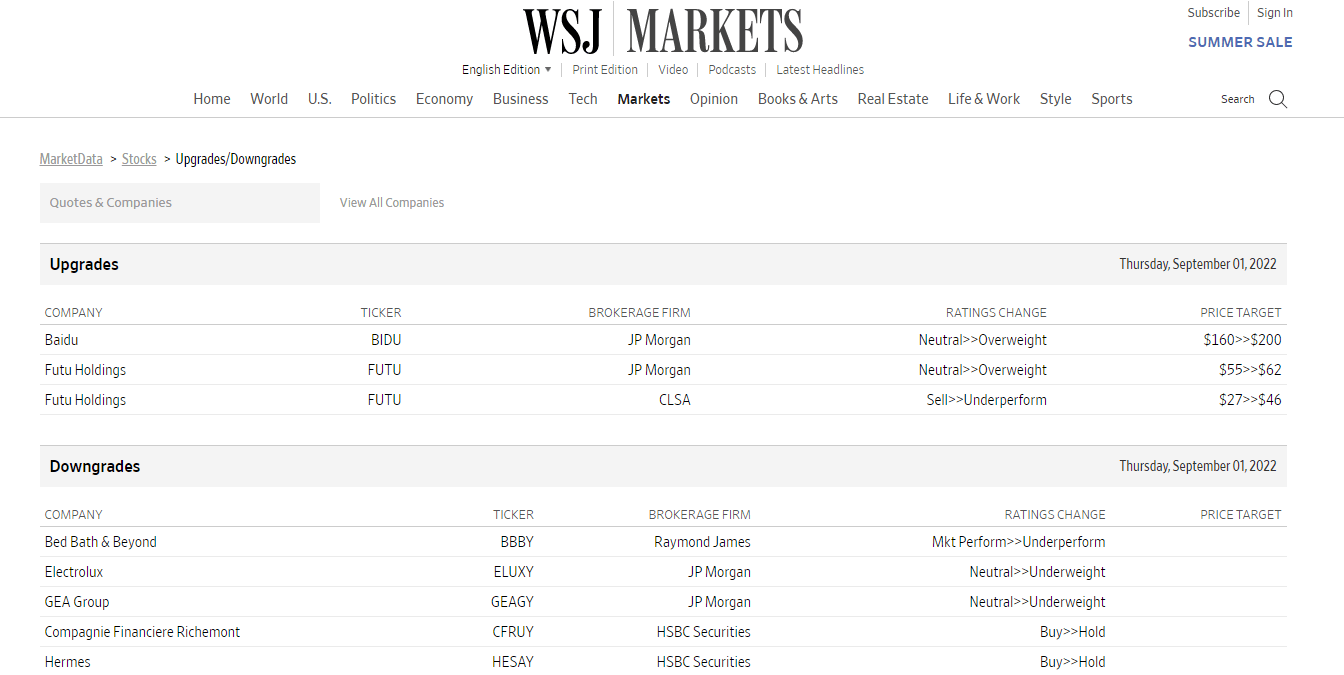Select the Markets nav item

(x=644, y=99)
